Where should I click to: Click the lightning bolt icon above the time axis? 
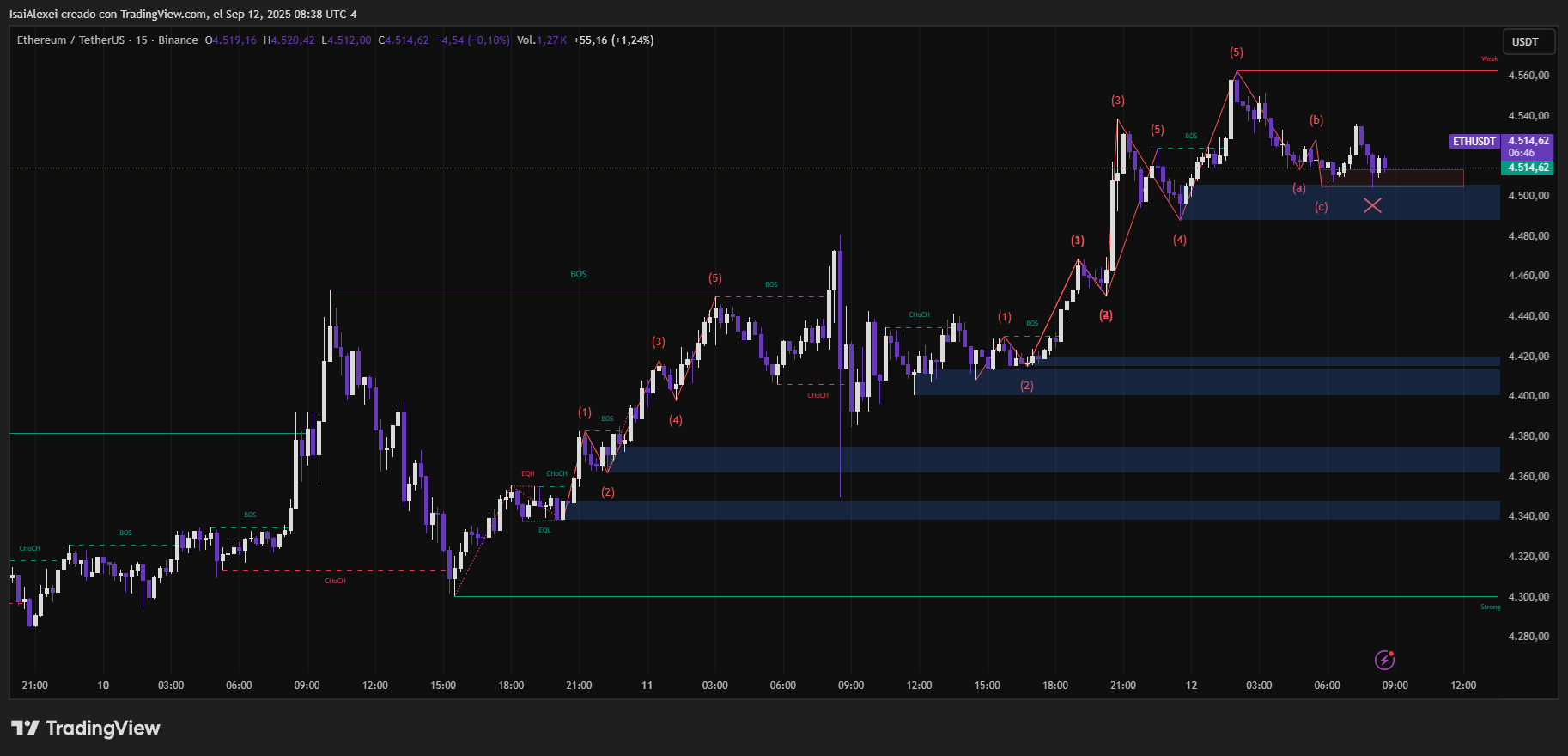pyautogui.click(x=1384, y=660)
